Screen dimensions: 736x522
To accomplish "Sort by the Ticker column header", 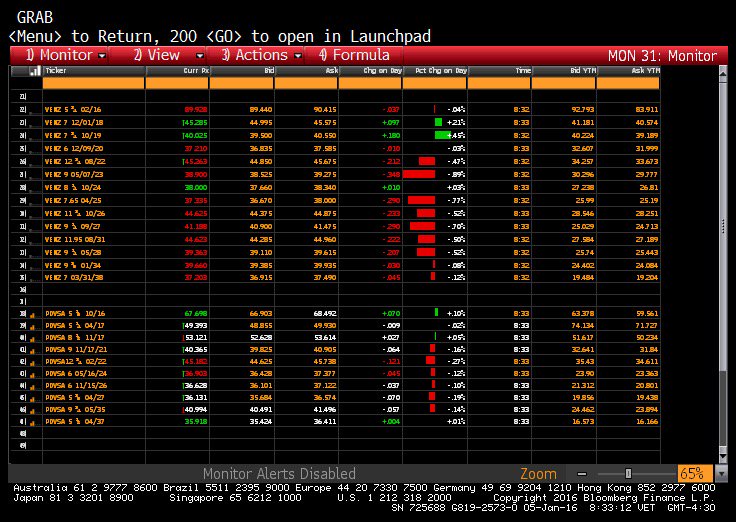I will pyautogui.click(x=94, y=71).
